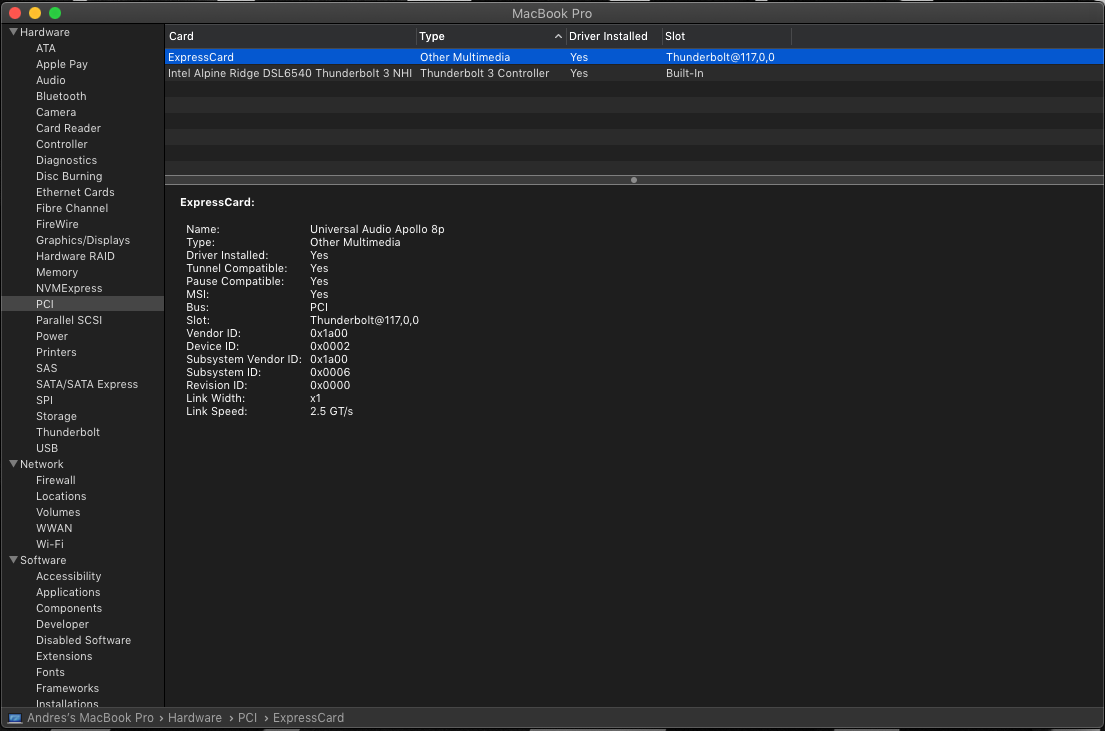The image size is (1105, 731).
Task: Open SATA/SATA Express entry
Action: (87, 384)
